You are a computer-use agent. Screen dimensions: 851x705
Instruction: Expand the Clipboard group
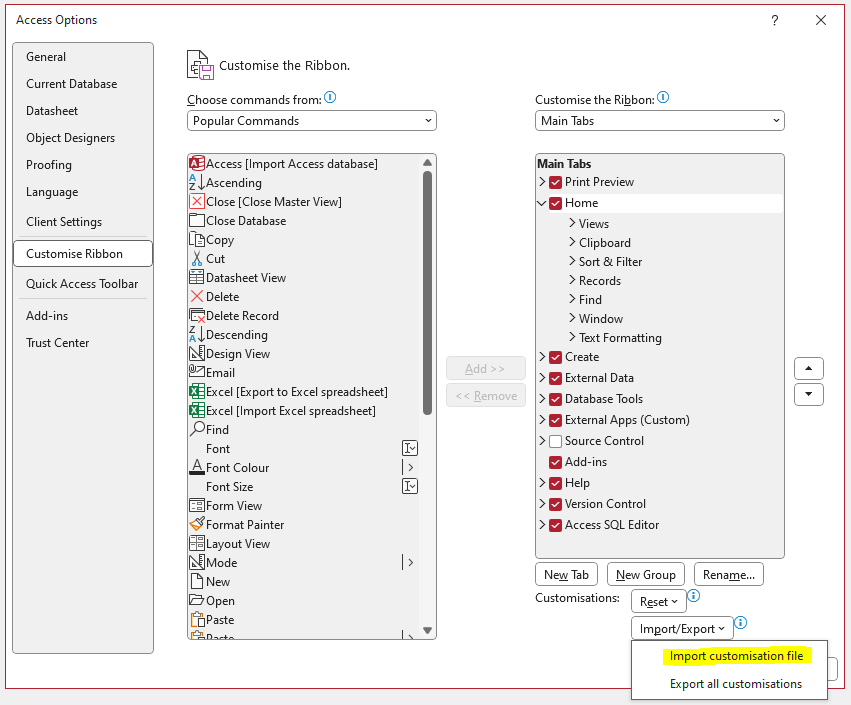coord(572,242)
